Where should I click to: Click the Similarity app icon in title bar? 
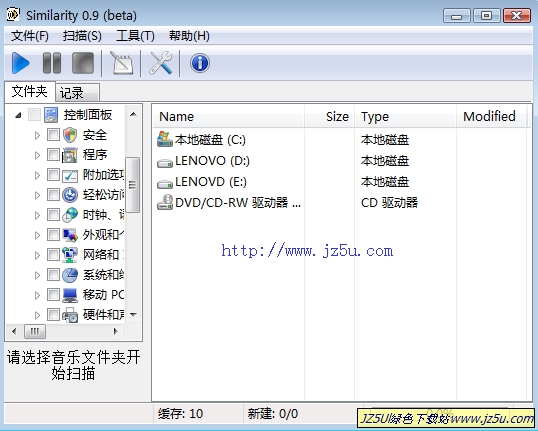[x=13, y=15]
